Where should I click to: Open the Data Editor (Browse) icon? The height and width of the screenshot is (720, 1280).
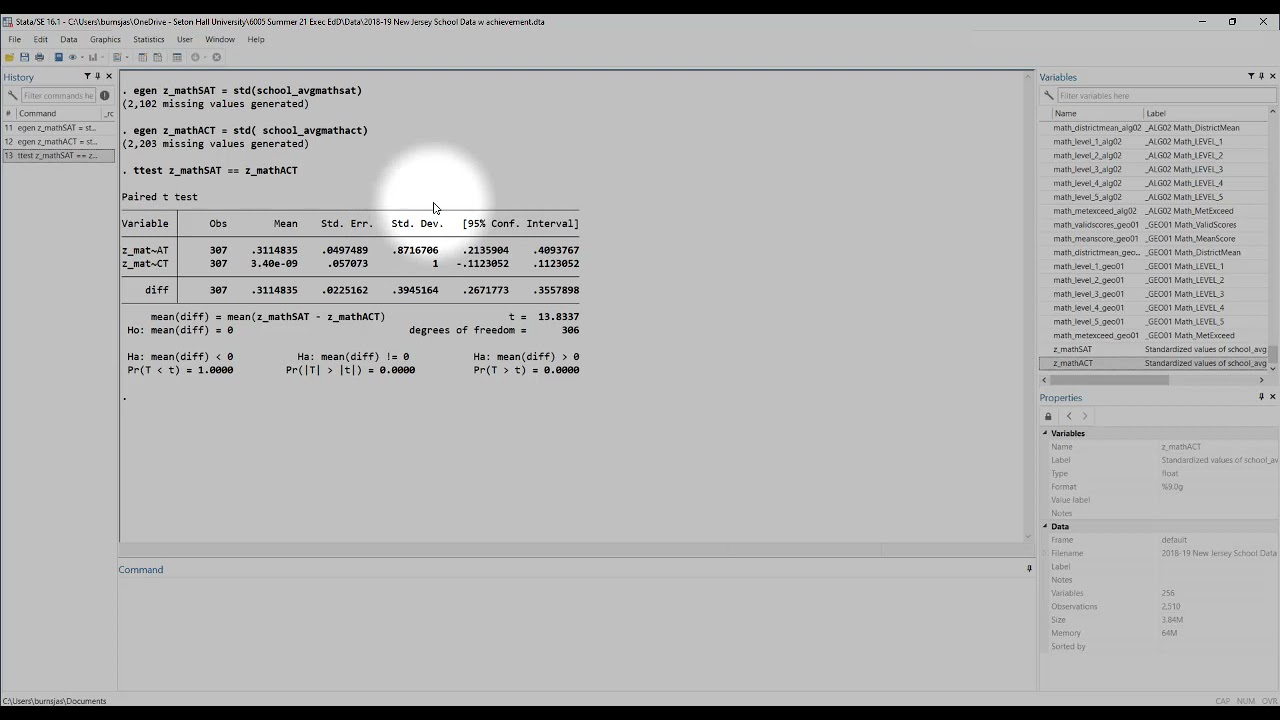[x=157, y=57]
